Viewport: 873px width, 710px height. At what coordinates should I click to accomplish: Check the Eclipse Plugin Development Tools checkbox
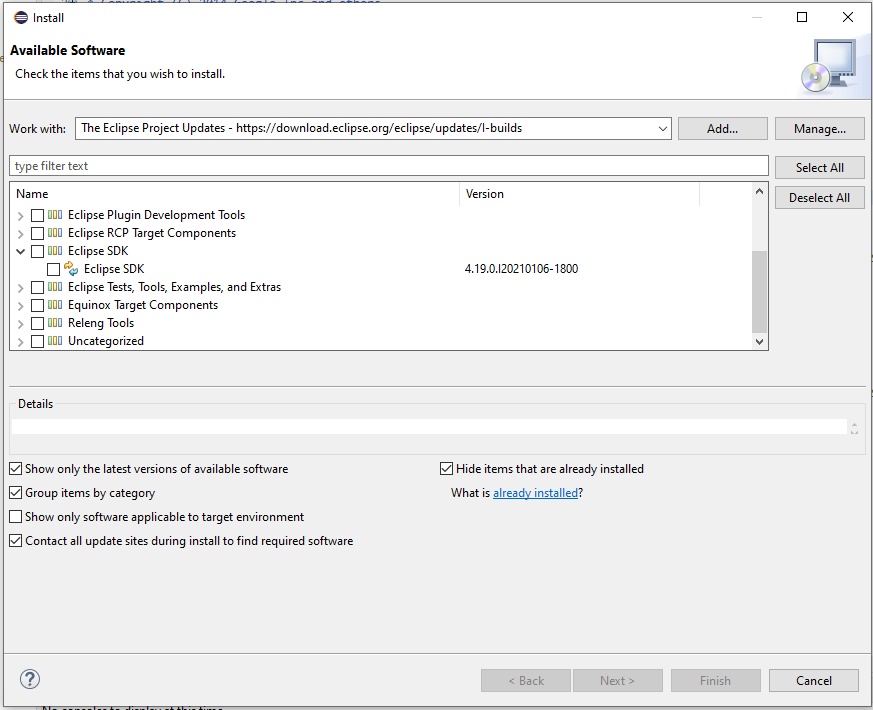(37, 216)
